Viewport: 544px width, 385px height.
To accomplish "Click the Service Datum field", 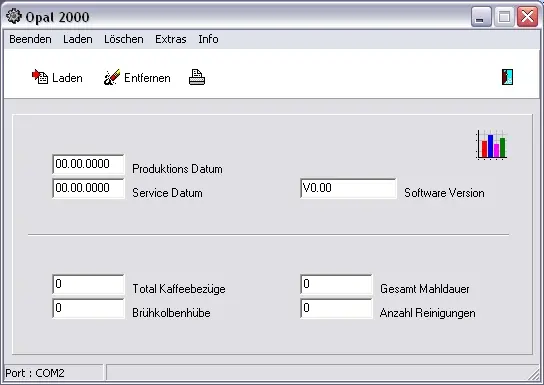I will coord(88,188).
